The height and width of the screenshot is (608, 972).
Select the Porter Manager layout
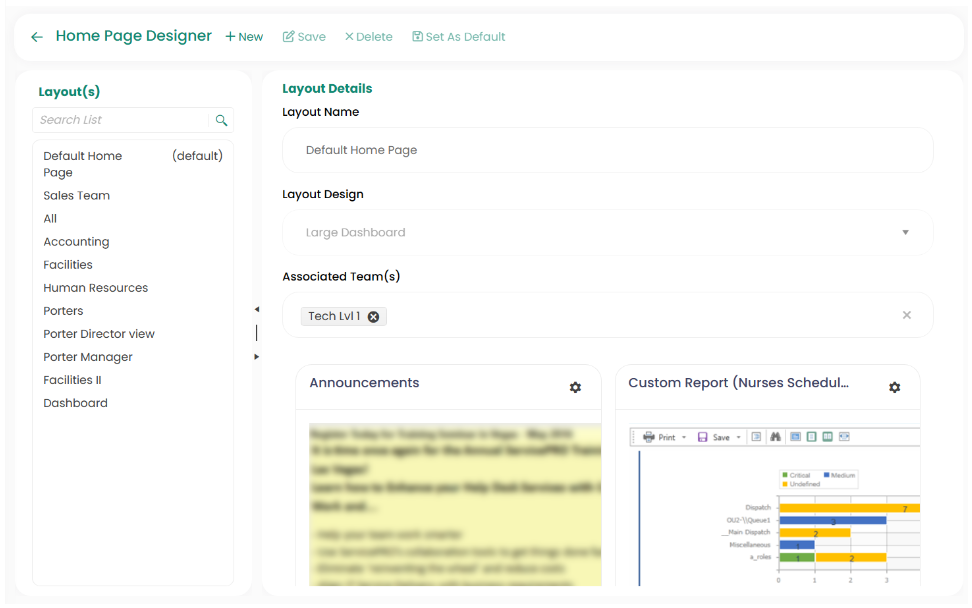pyautogui.click(x=133, y=357)
